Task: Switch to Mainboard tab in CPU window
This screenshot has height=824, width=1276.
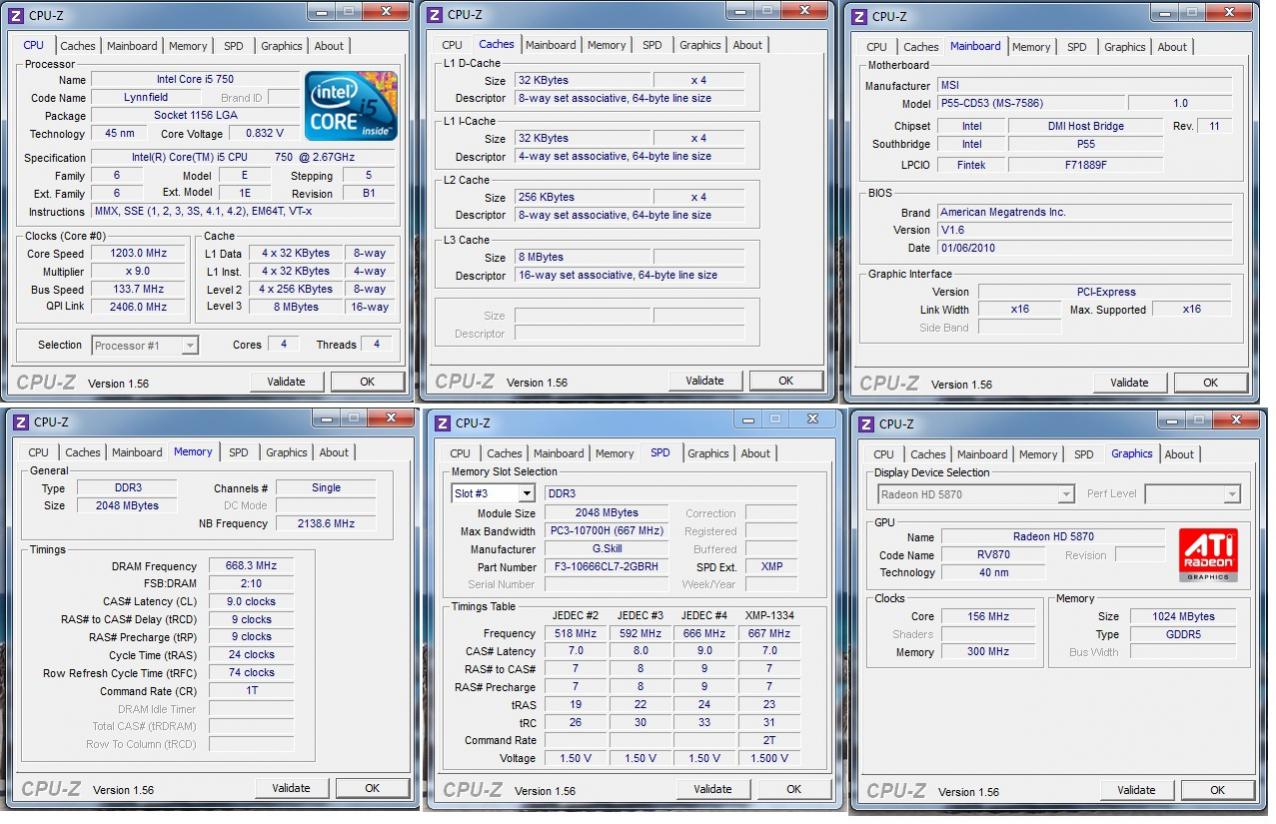Action: (x=132, y=46)
